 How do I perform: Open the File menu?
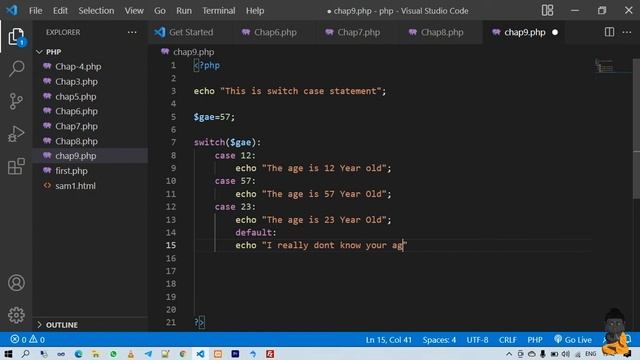[36, 11]
